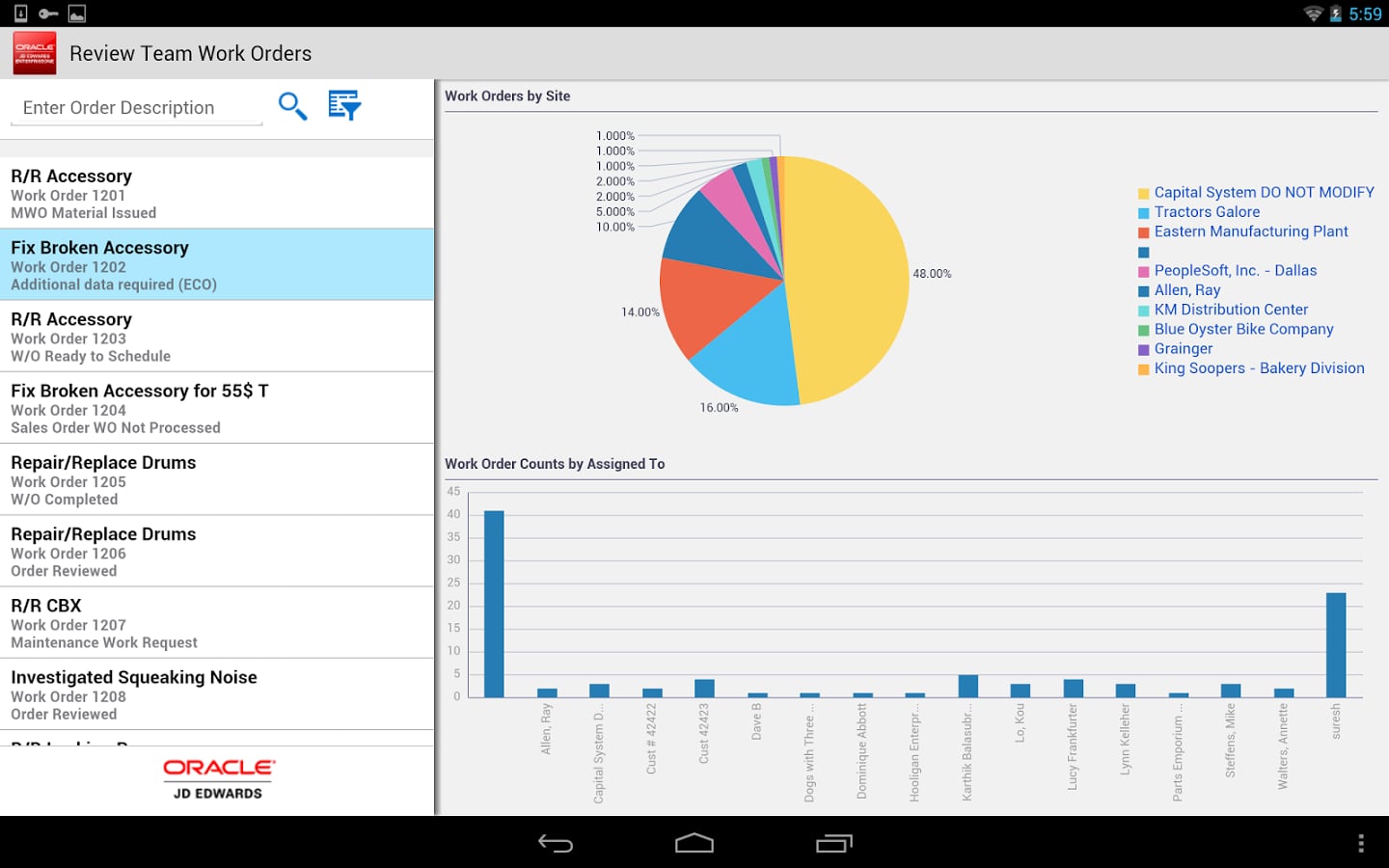Tap the 5:59 clock in status bar

click(x=1365, y=14)
